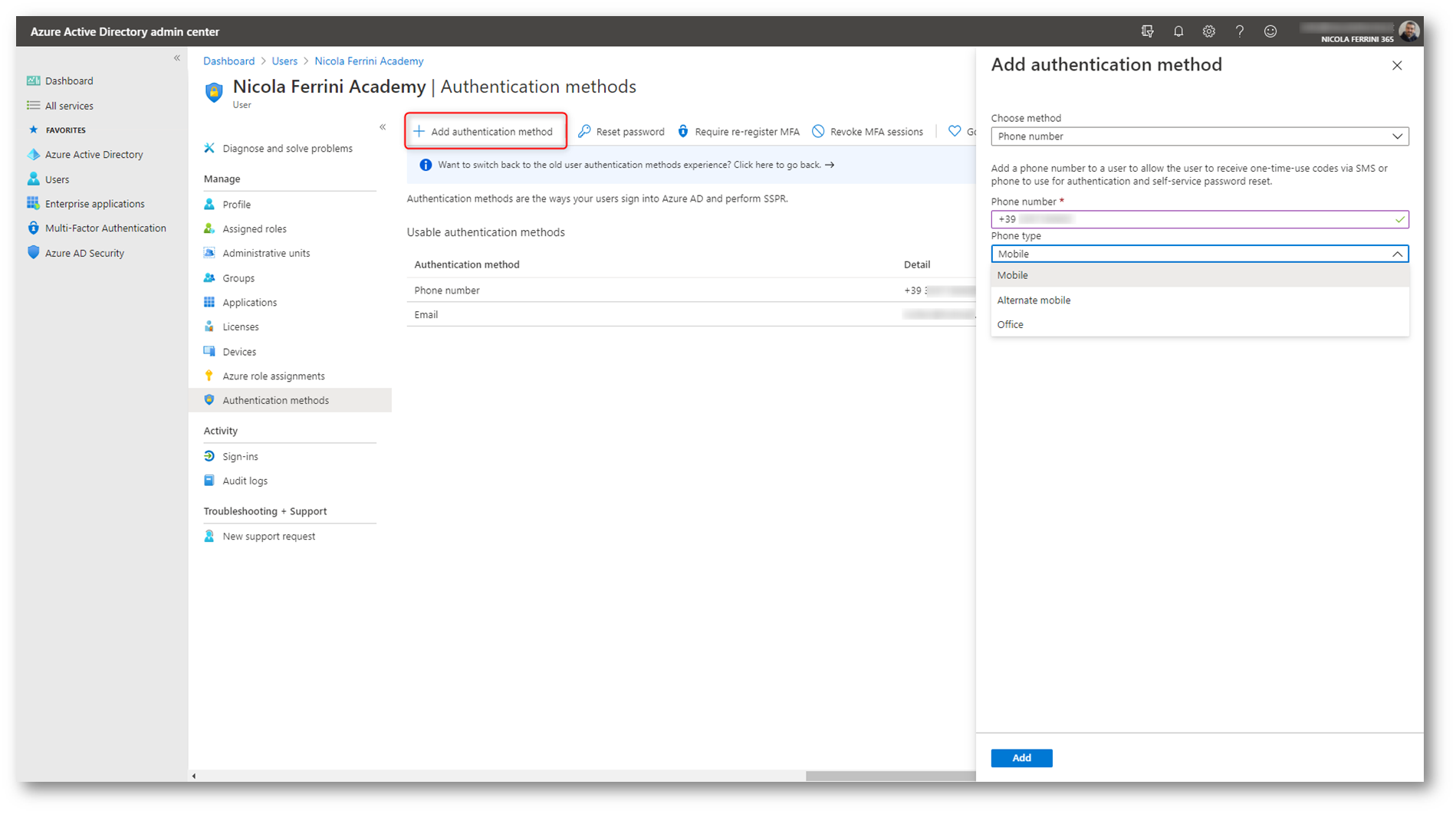
Task: Open Users in the left sidebar
Action: (57, 179)
